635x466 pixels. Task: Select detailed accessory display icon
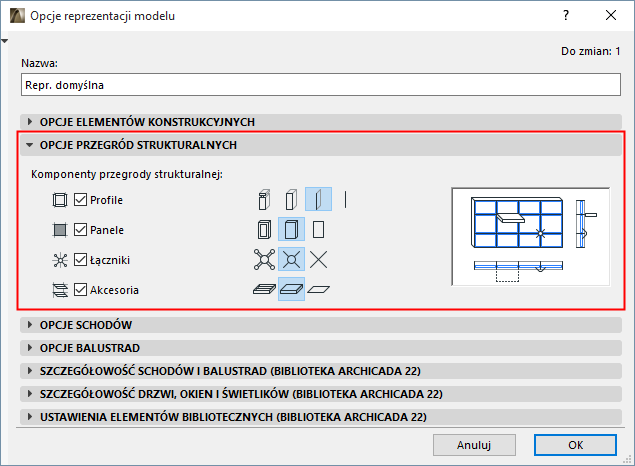(264, 289)
